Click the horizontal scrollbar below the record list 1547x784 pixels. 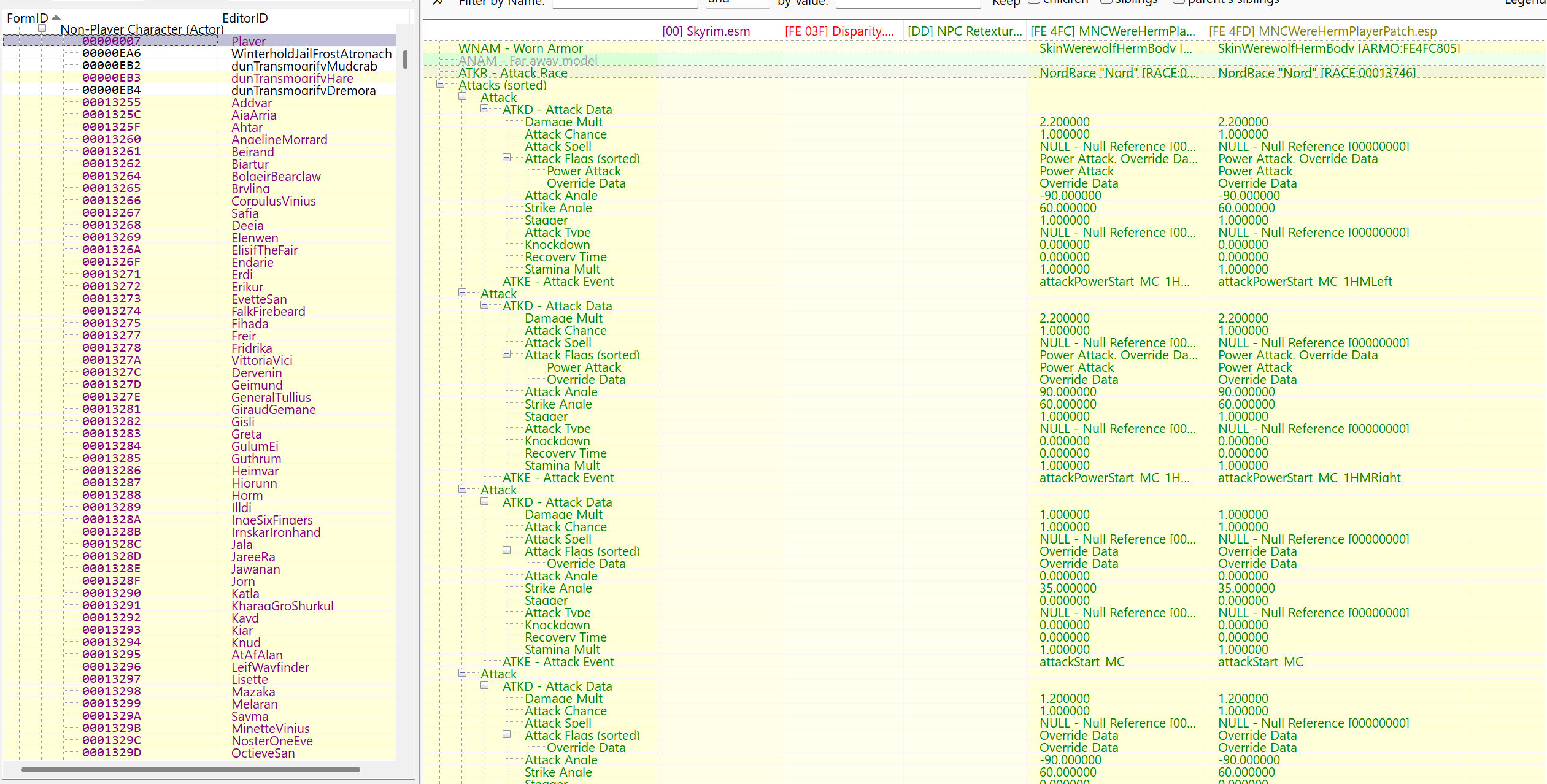(x=190, y=769)
